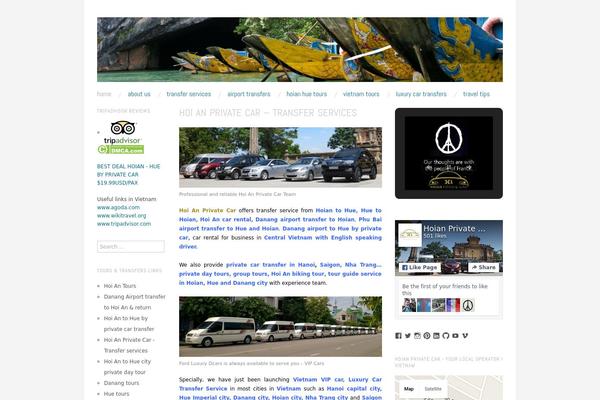Click the Hanoi capital city link
Image resolution: width=600 pixels, height=400 pixels.
click(x=354, y=389)
